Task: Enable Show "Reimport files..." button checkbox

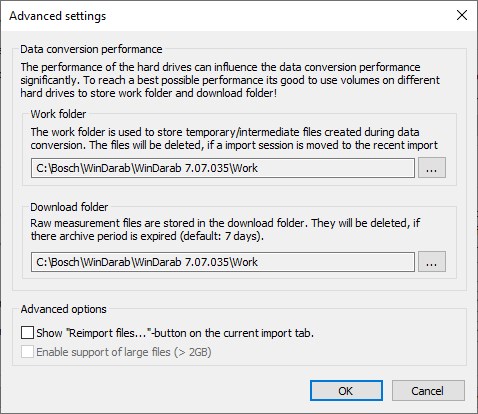Action: tap(27, 333)
